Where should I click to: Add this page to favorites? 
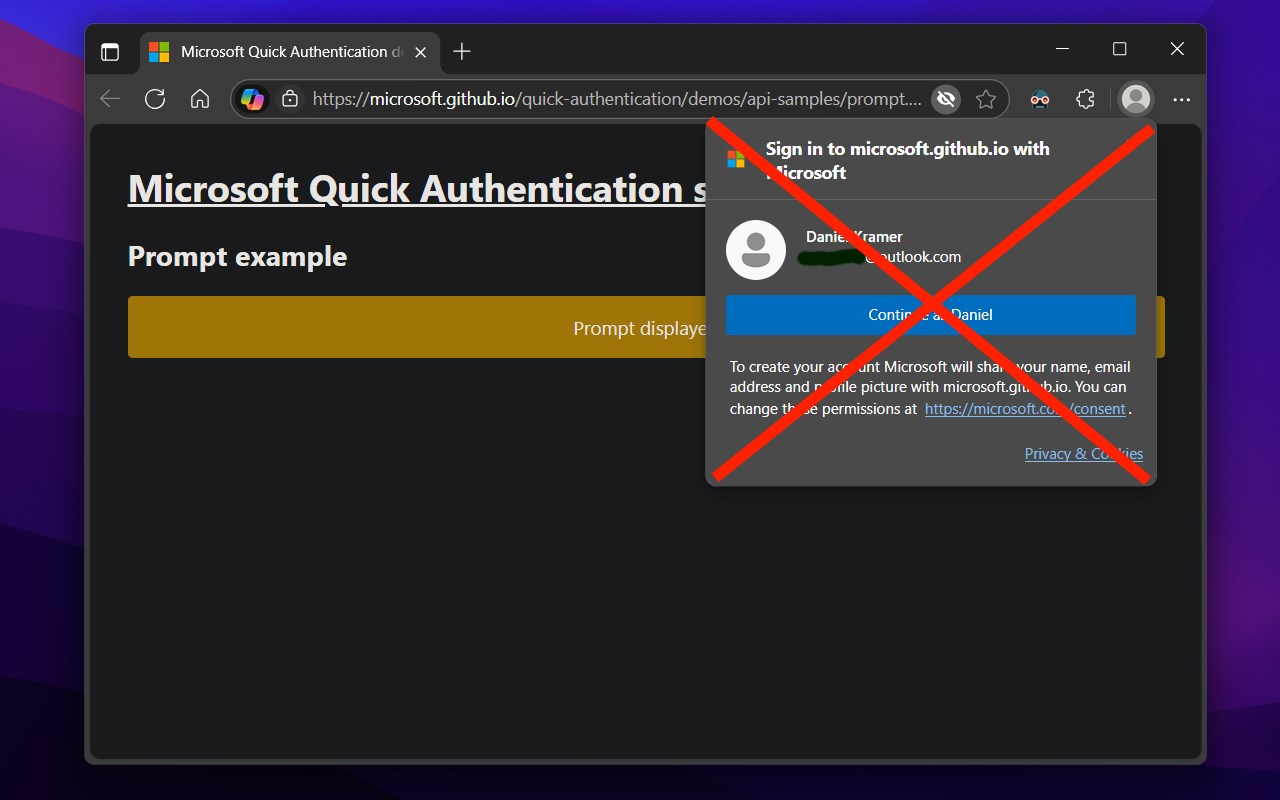[986, 99]
